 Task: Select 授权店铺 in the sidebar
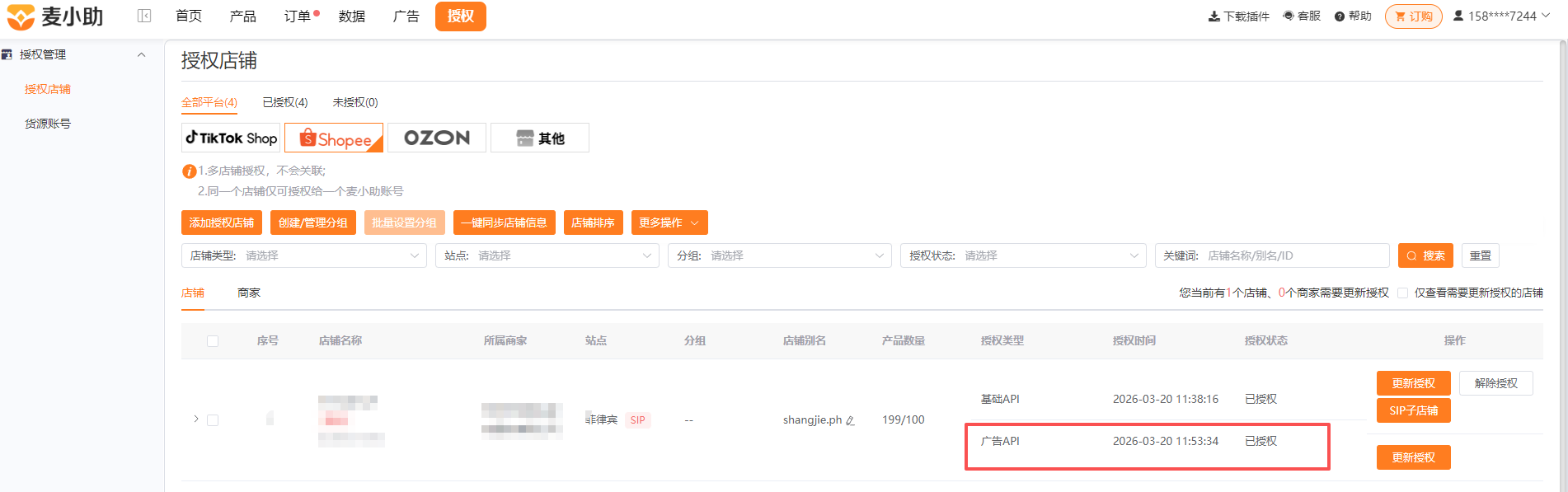(48, 89)
